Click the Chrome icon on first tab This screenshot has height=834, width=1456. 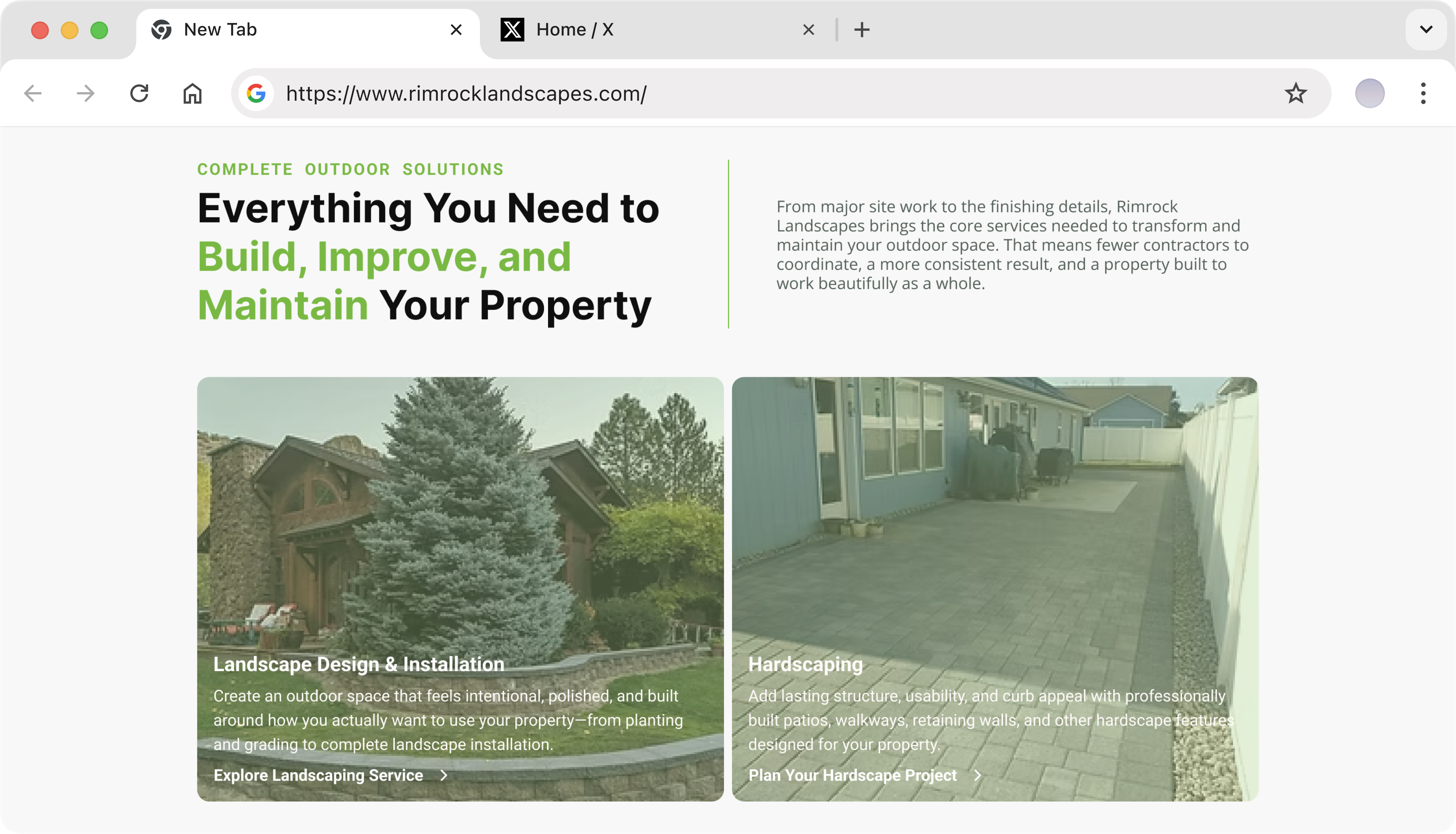tap(161, 30)
